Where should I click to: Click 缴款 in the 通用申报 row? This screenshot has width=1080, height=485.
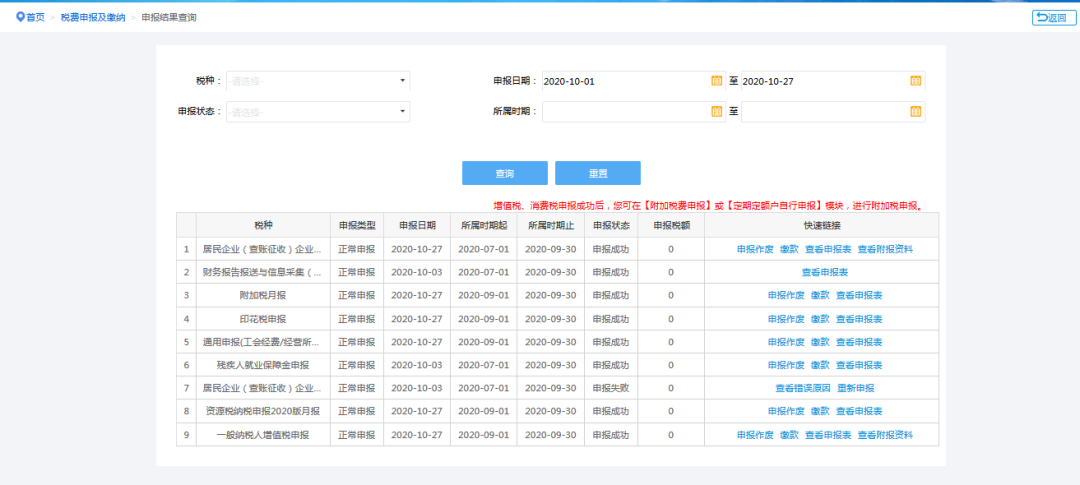click(x=820, y=342)
